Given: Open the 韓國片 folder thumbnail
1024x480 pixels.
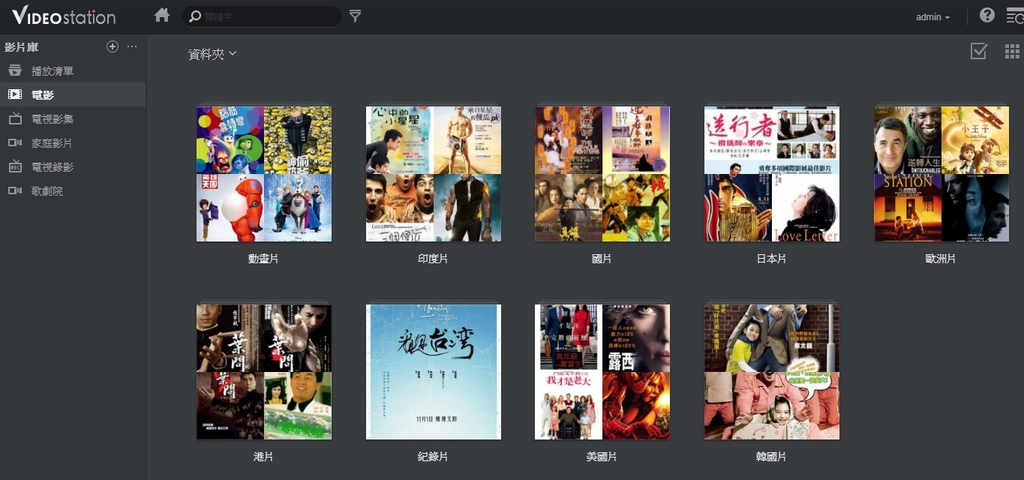Looking at the screenshot, I should pos(772,372).
